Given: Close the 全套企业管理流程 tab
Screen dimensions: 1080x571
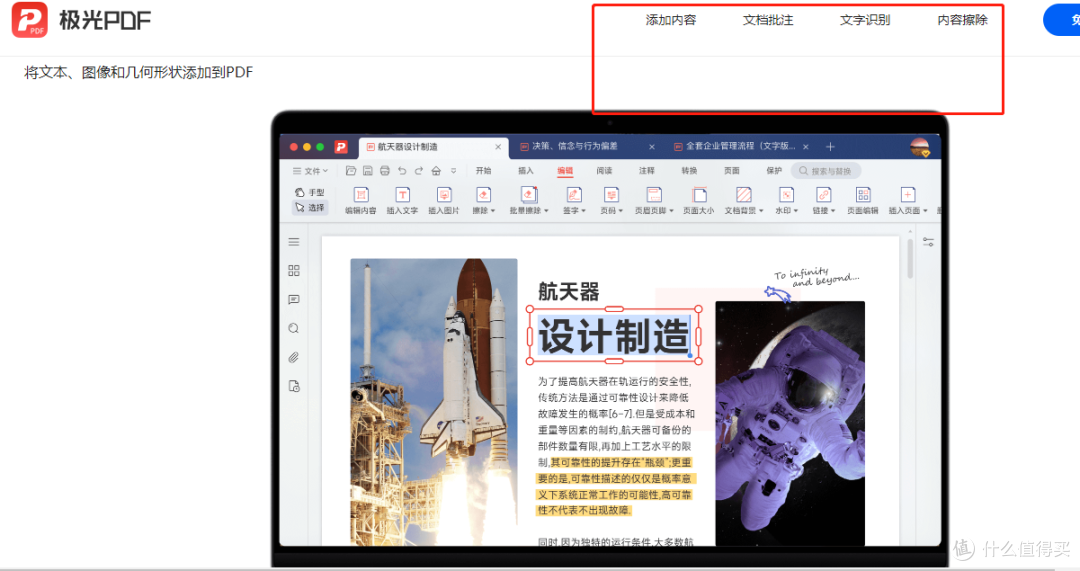Looking at the screenshot, I should tap(806, 147).
